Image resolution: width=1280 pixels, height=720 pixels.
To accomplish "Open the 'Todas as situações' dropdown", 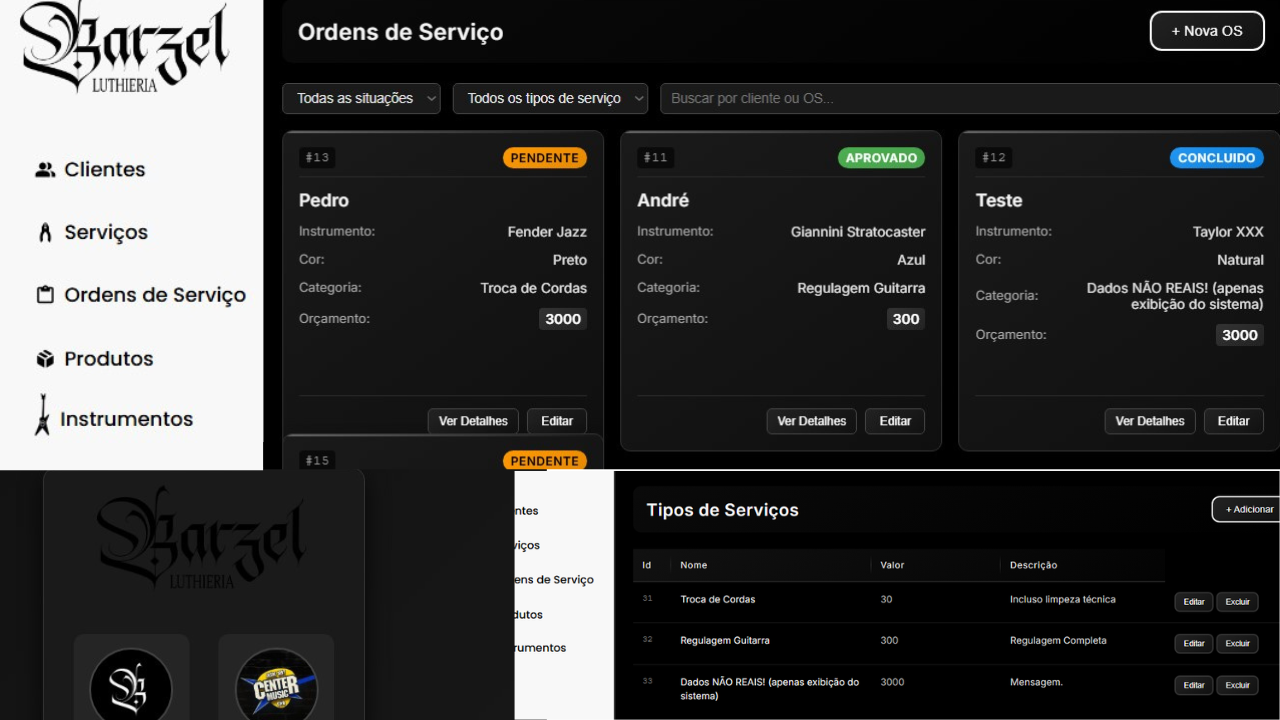I will click(x=361, y=98).
